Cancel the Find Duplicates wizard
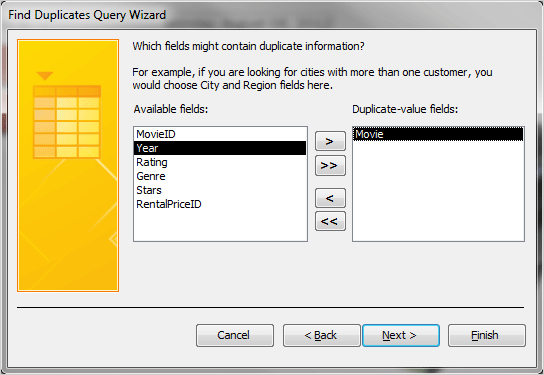This screenshot has width=544, height=375. [235, 335]
